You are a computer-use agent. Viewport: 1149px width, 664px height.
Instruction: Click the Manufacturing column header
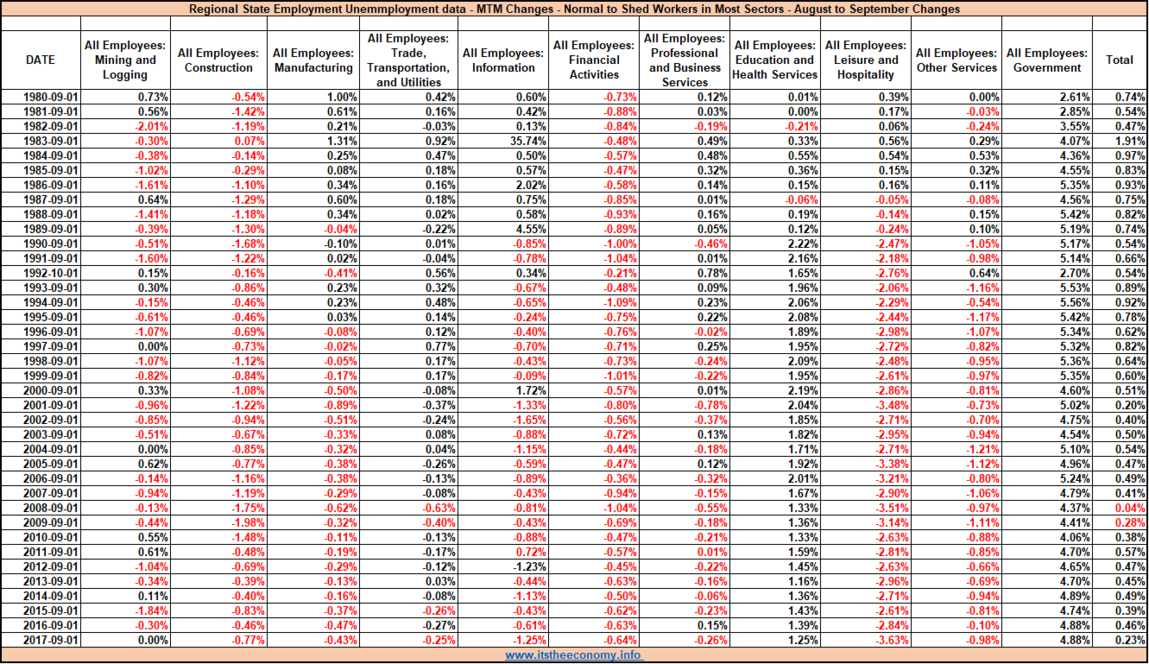point(313,60)
